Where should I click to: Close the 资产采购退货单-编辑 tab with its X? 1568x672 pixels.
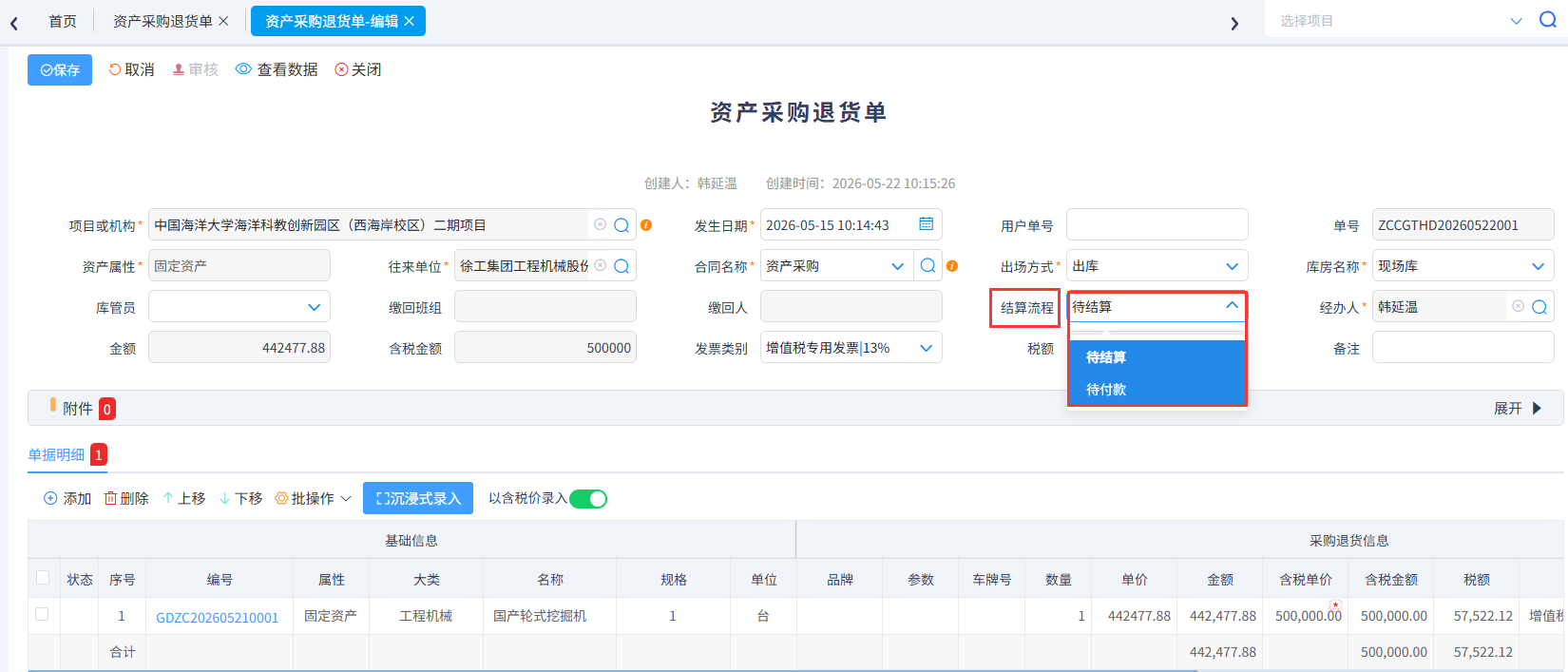(409, 21)
